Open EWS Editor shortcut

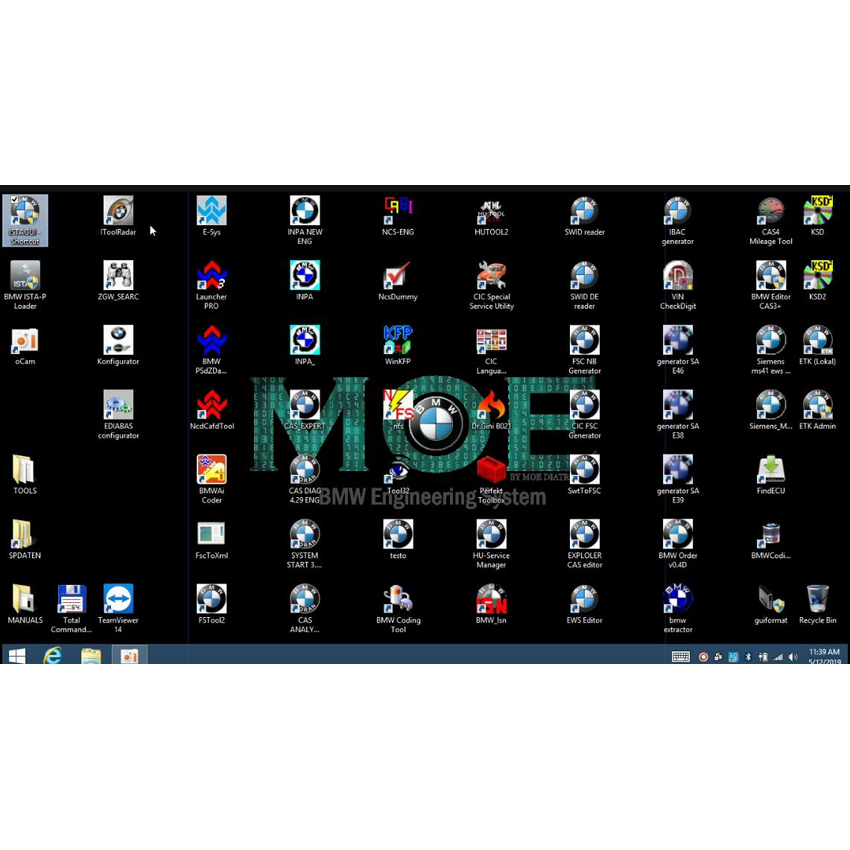584,604
